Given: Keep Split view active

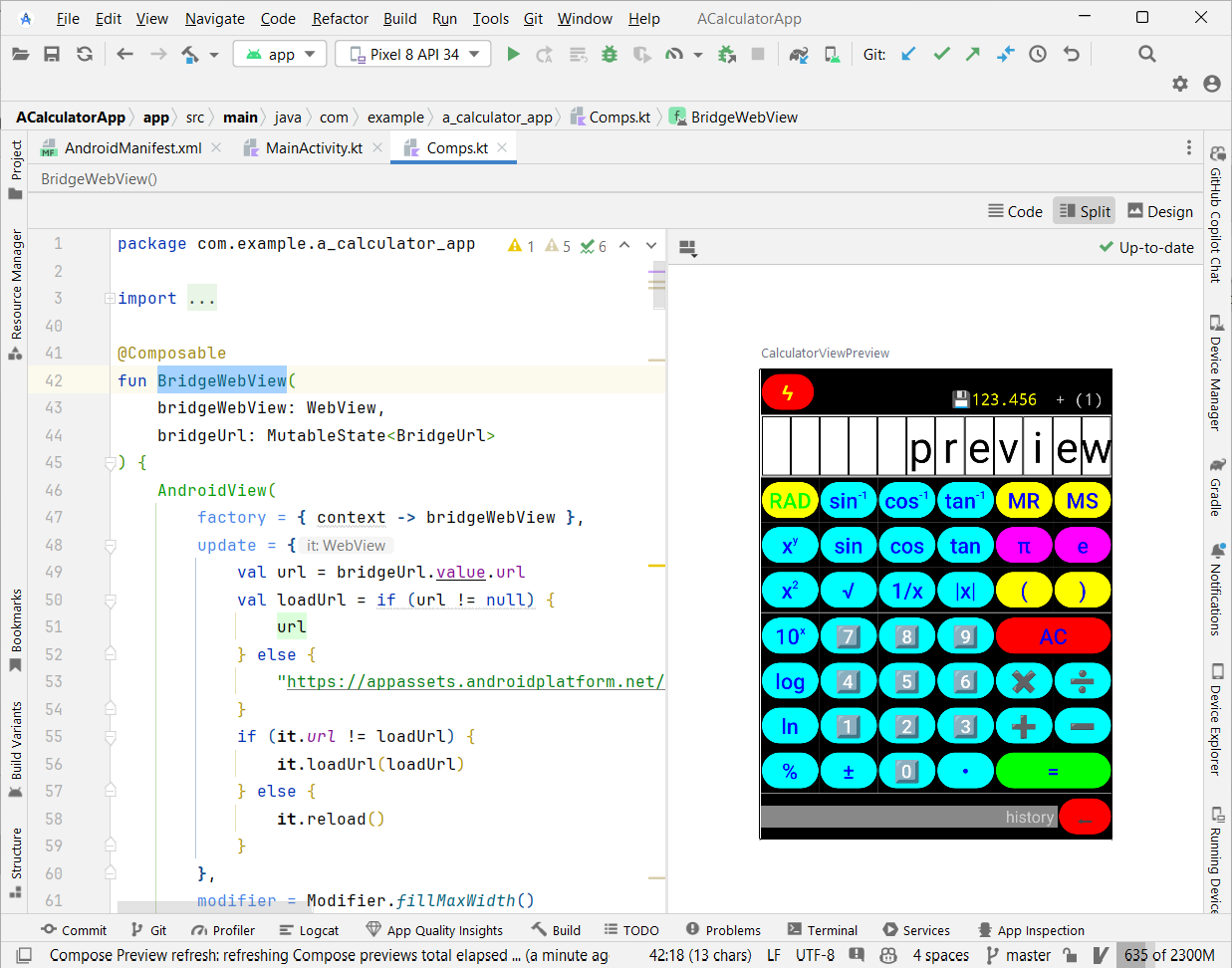Looking at the screenshot, I should (1084, 211).
